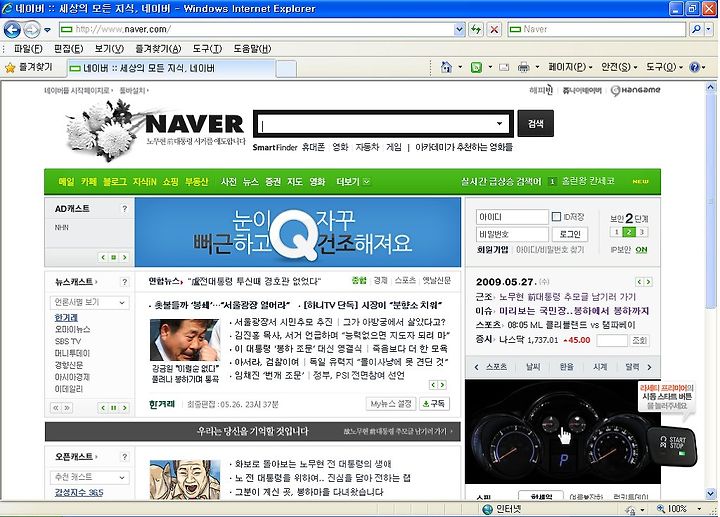Screen dimensions: 720x517
Task: Open the recent pages dropdown next to Forward
Action: tap(47, 30)
